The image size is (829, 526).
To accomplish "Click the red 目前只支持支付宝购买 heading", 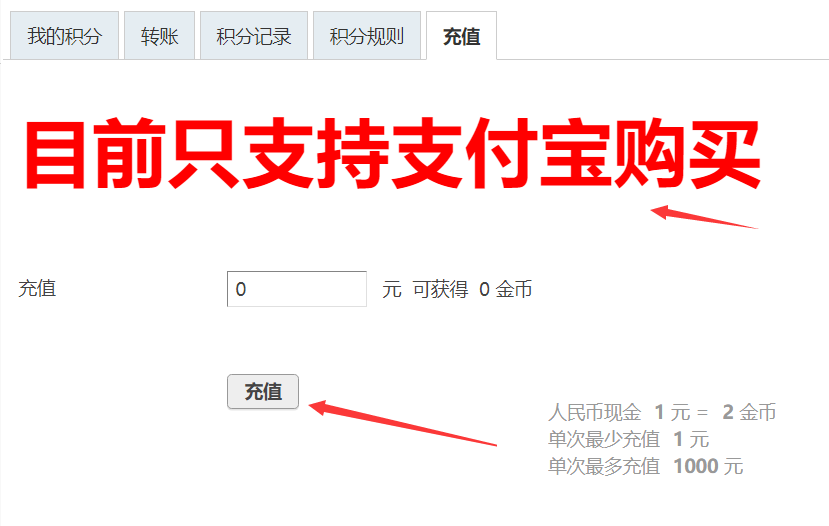I will point(392,154).
